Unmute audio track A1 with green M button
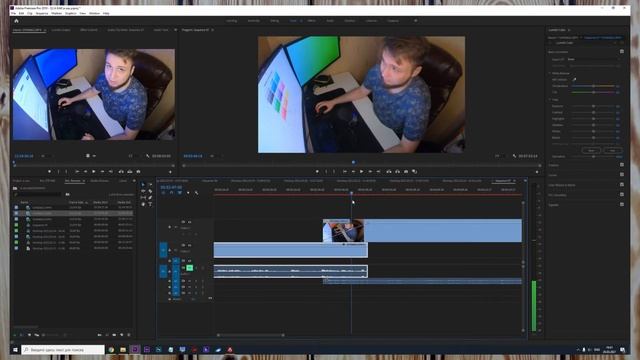The image size is (640, 360). (189, 268)
